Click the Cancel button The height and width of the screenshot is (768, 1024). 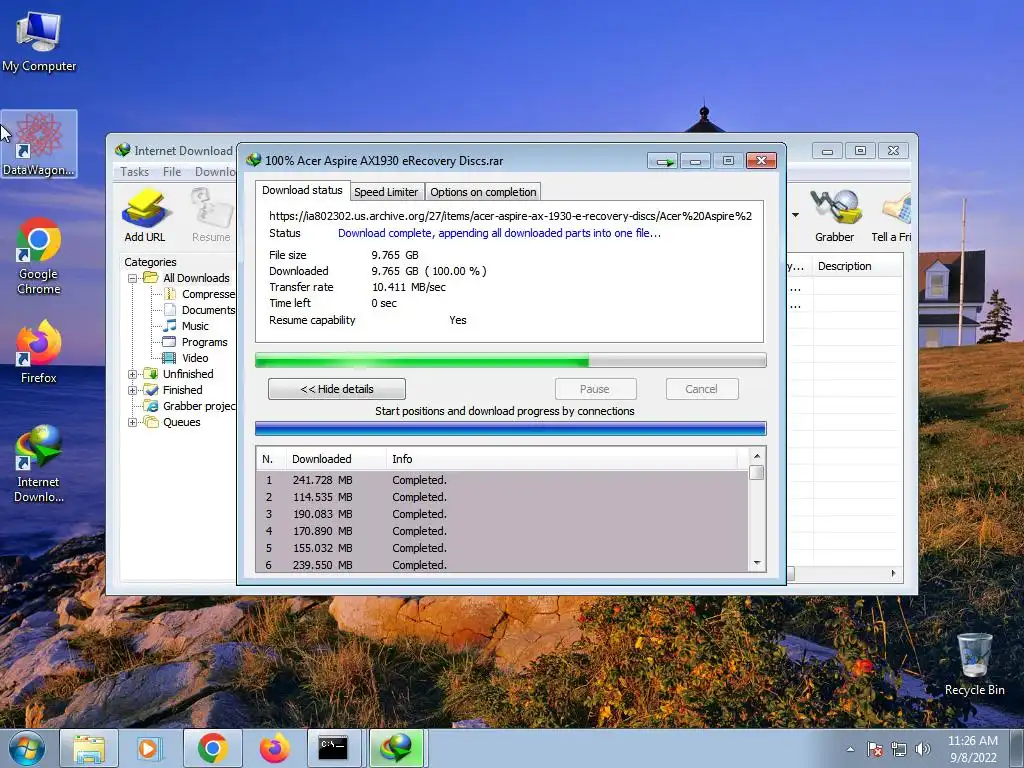tap(701, 389)
